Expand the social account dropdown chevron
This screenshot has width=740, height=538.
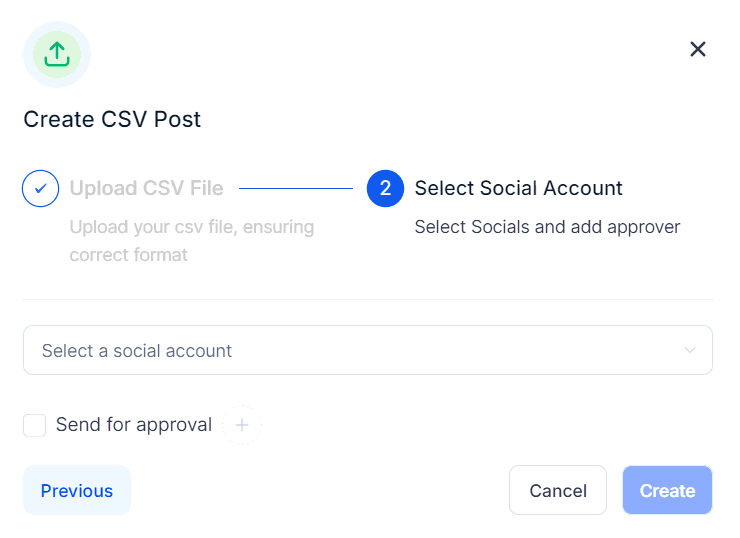pyautogui.click(x=689, y=350)
